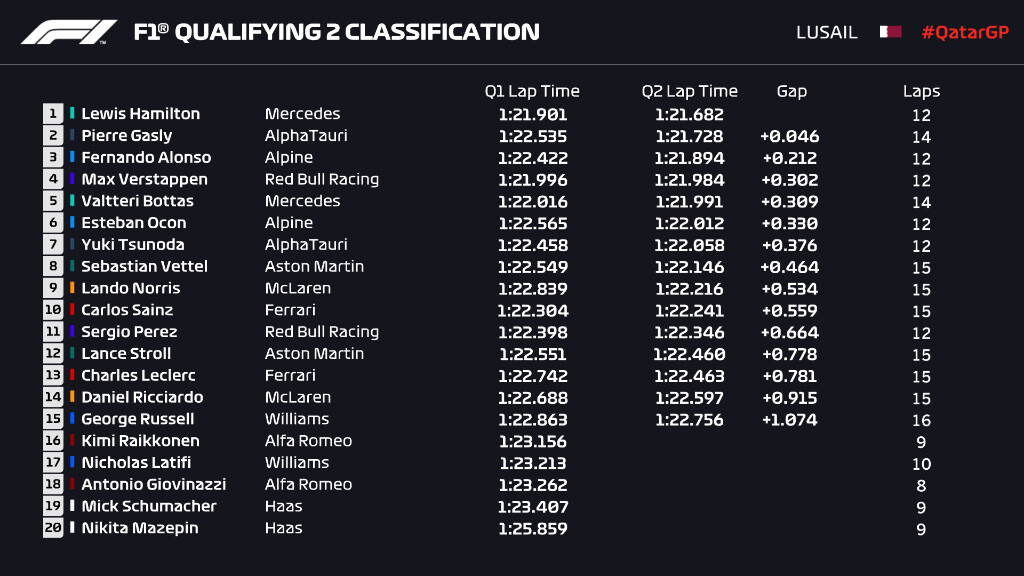Click the Gap column header
The image size is (1024, 576).
[791, 91]
